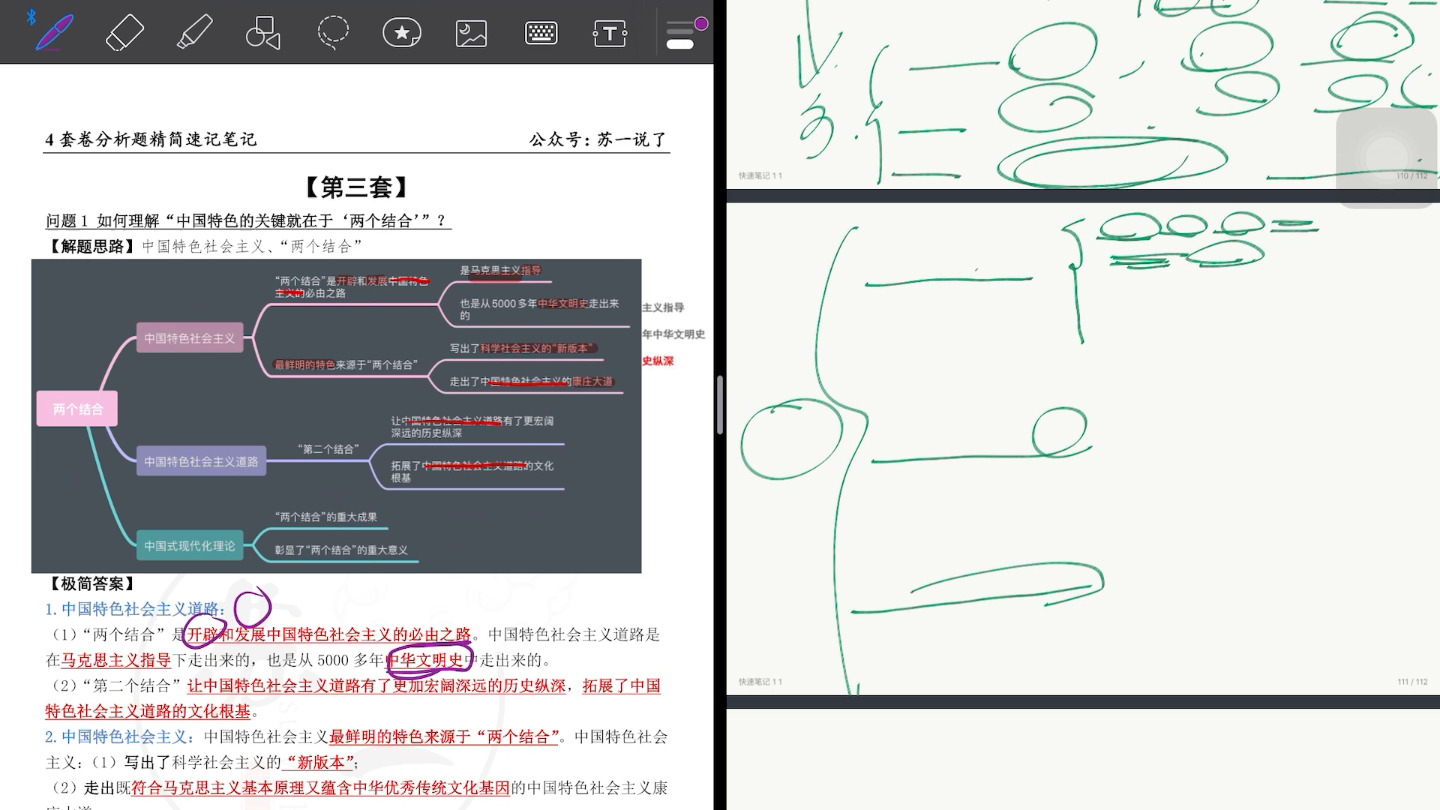Tap blue heading '1. 中国特色社会主义道路：'
Image resolution: width=1440 pixels, height=810 pixels.
[x=136, y=609]
